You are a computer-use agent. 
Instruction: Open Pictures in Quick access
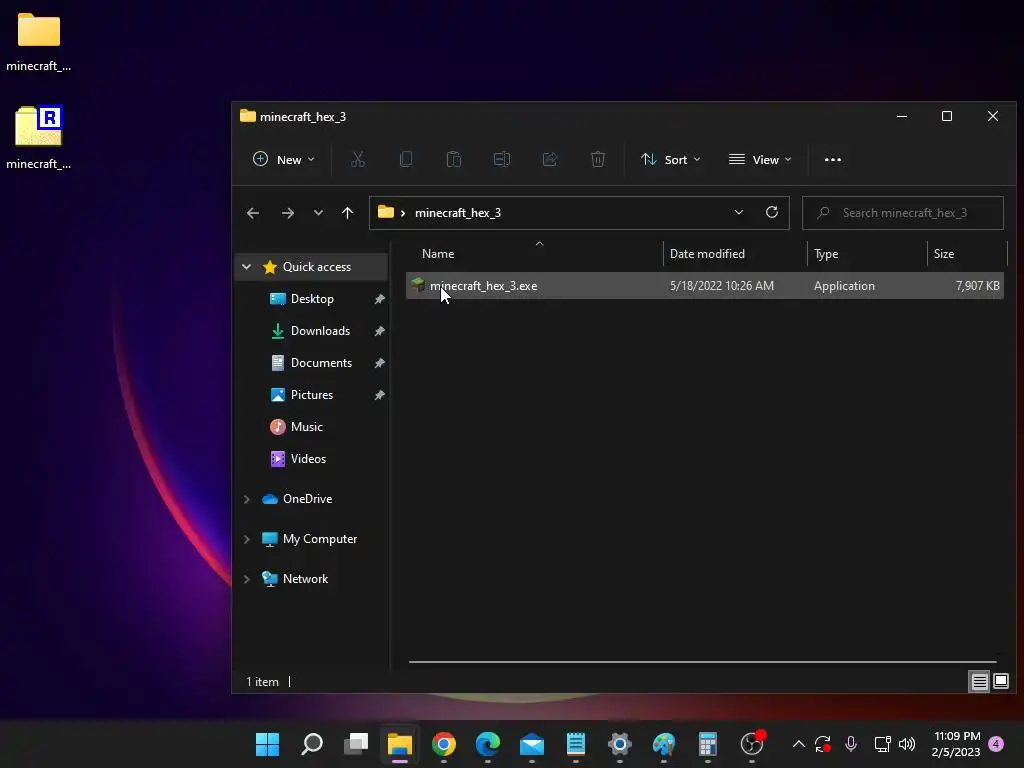[312, 395]
